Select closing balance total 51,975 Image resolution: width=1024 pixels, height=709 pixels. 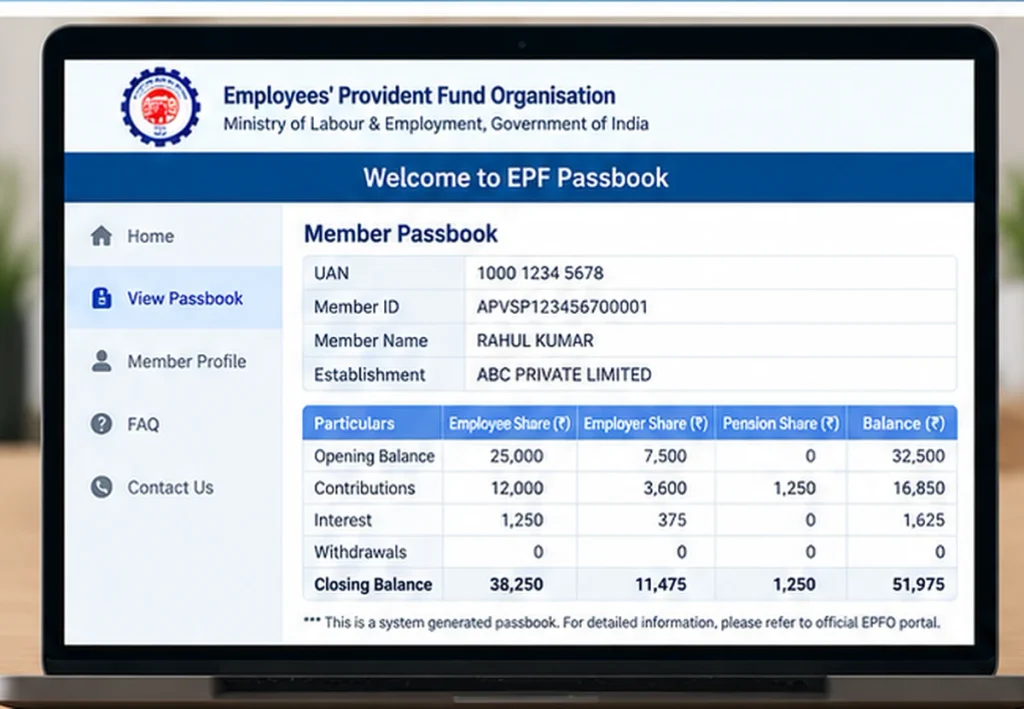pyautogui.click(x=918, y=584)
